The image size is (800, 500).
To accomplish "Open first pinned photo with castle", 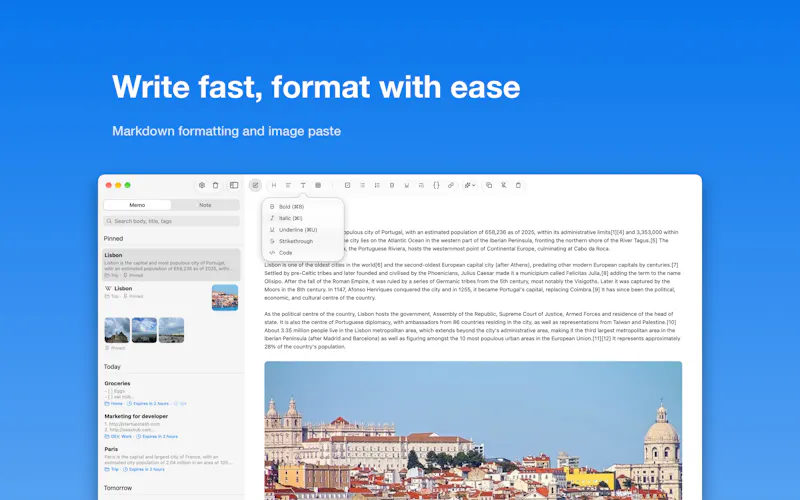I will point(117,330).
